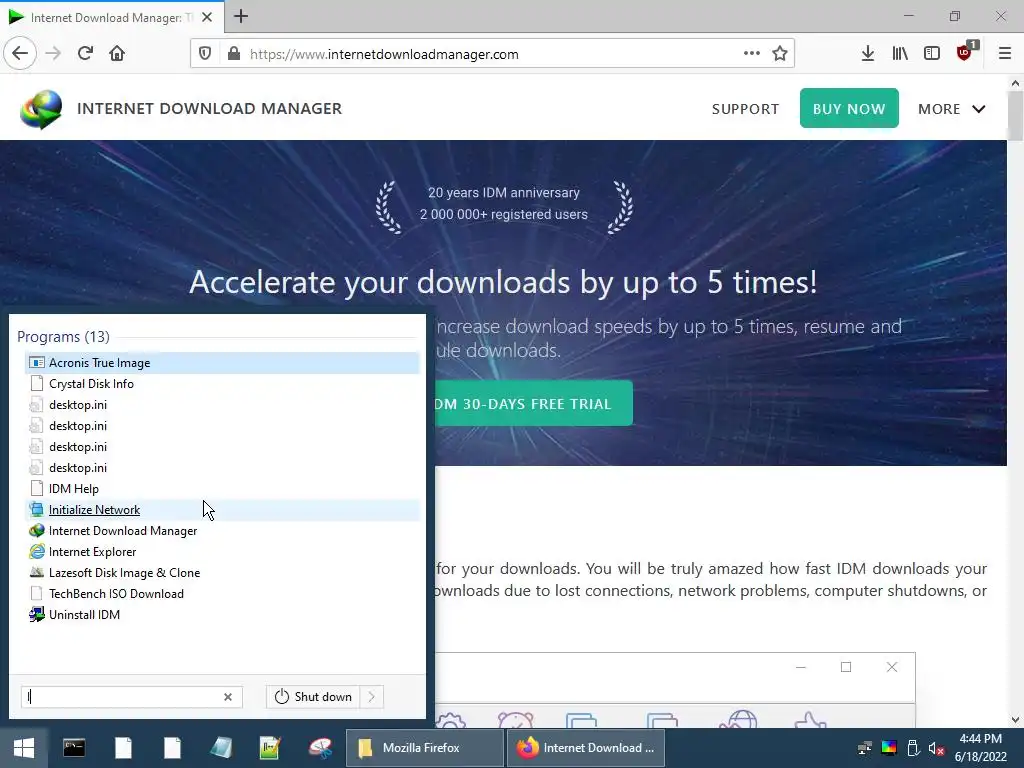Open page actions three-dot menu

[x=752, y=54]
